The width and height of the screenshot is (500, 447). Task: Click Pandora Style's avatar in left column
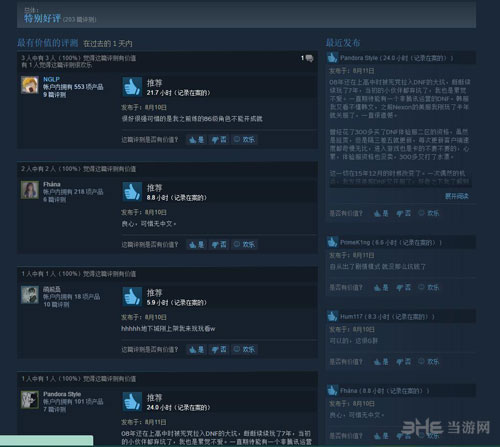(30, 400)
